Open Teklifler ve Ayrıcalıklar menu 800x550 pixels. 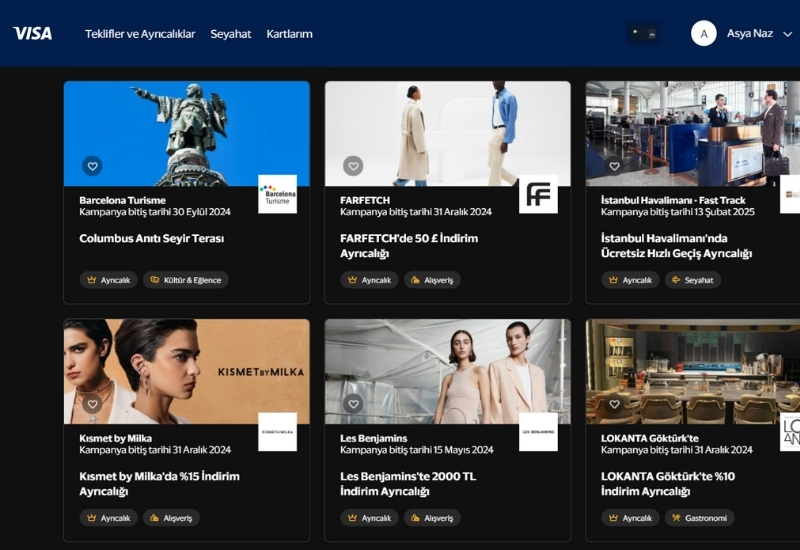(140, 34)
